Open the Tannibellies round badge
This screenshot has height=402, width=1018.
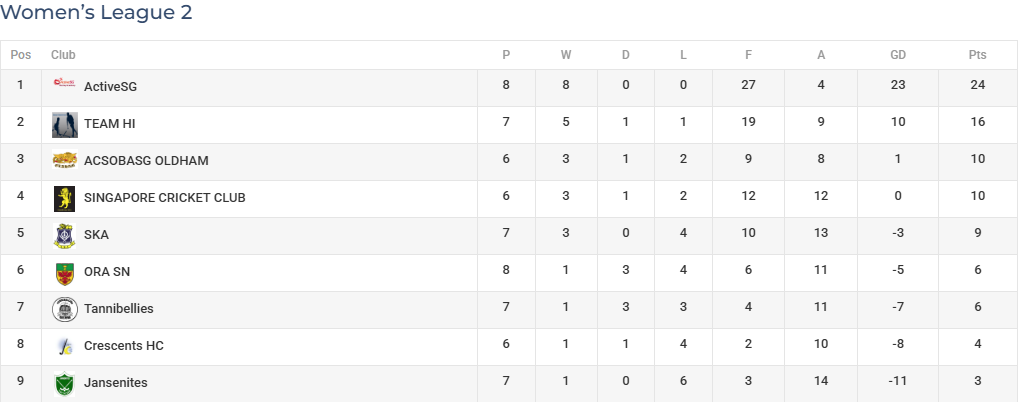(65, 310)
